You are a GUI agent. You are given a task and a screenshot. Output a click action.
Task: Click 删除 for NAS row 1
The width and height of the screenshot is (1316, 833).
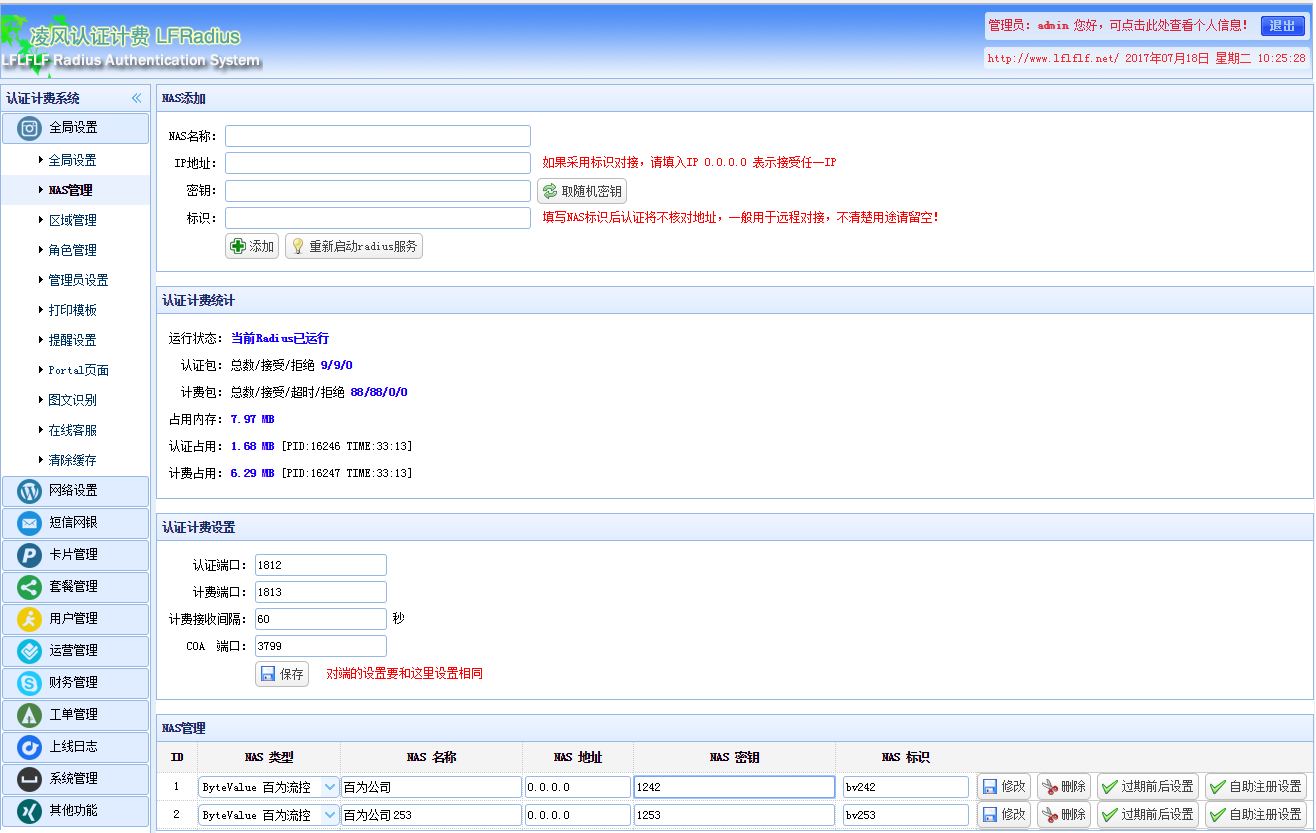pyautogui.click(x=1063, y=787)
